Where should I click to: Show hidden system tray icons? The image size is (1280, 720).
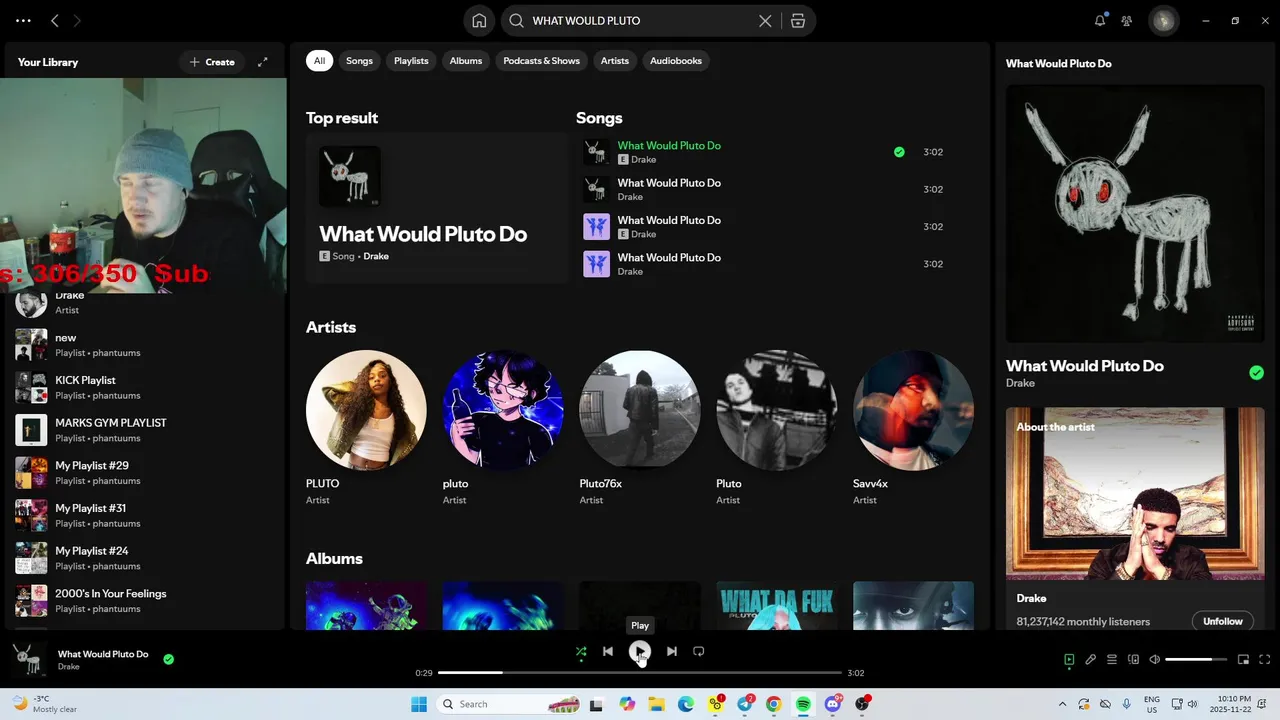[1062, 704]
